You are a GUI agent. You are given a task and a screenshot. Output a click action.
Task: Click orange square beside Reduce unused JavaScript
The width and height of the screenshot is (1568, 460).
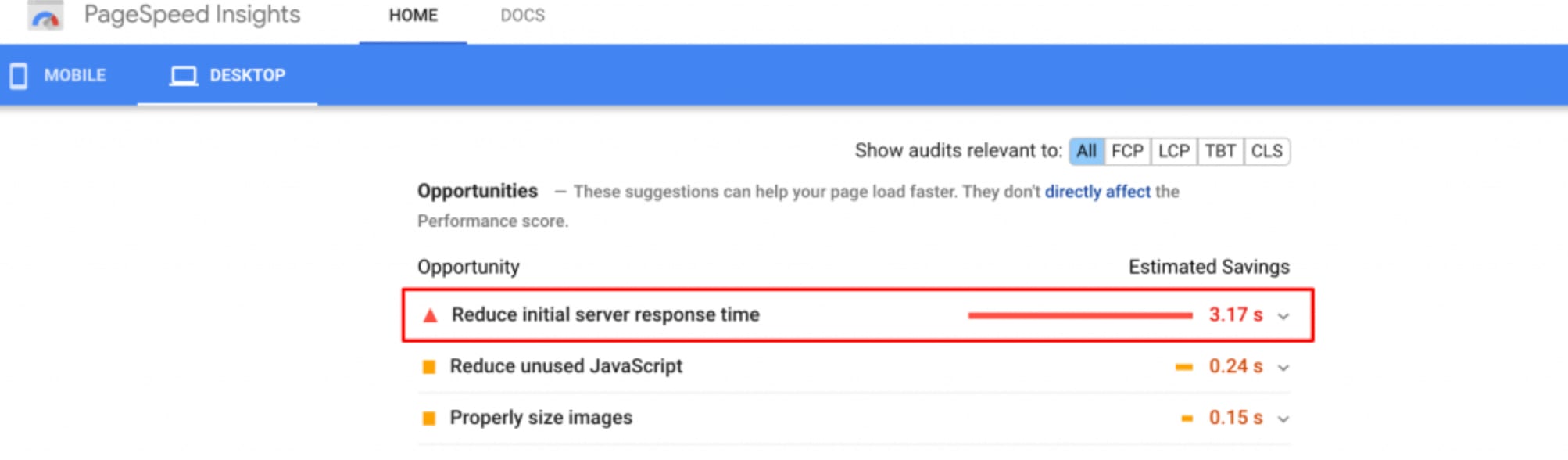coord(428,367)
